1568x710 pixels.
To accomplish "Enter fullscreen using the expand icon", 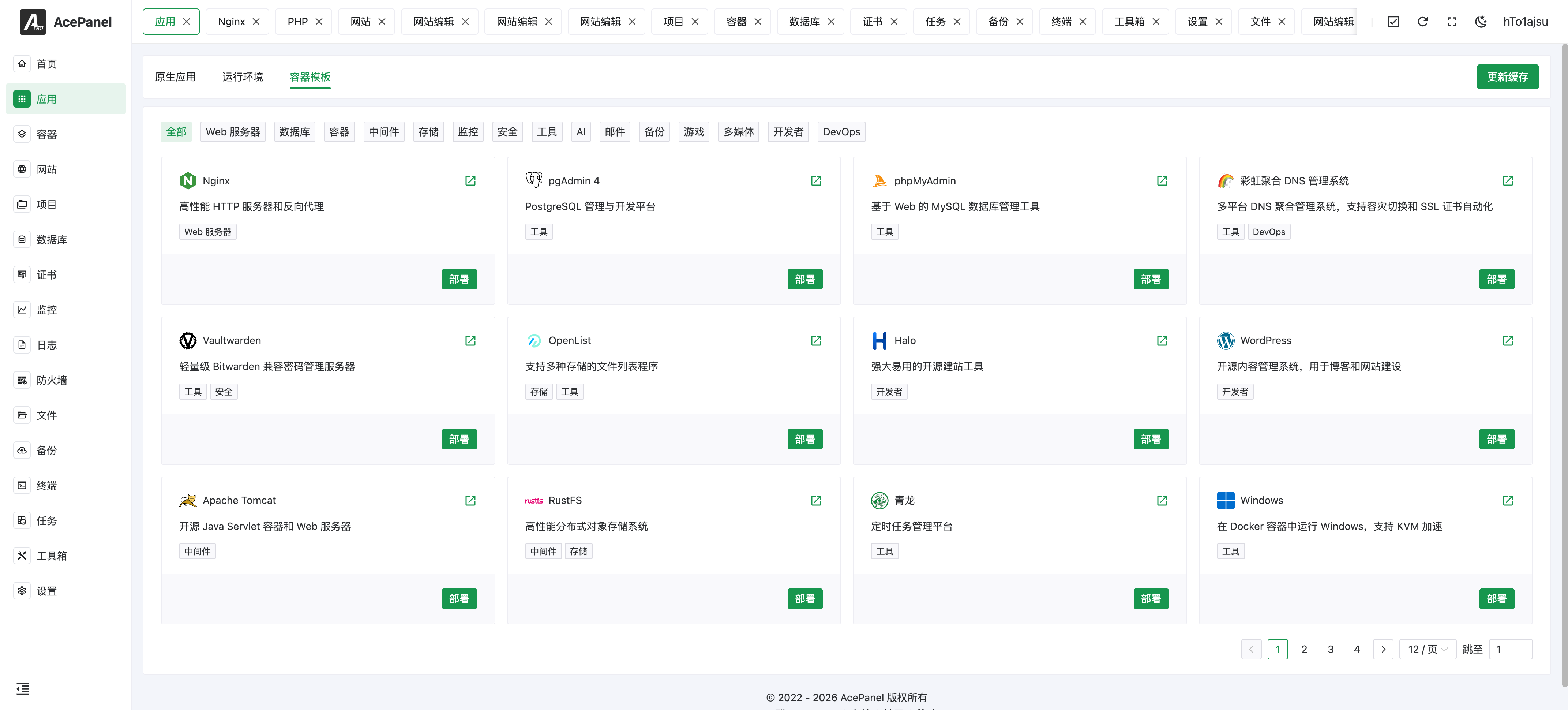I will tap(1452, 21).
